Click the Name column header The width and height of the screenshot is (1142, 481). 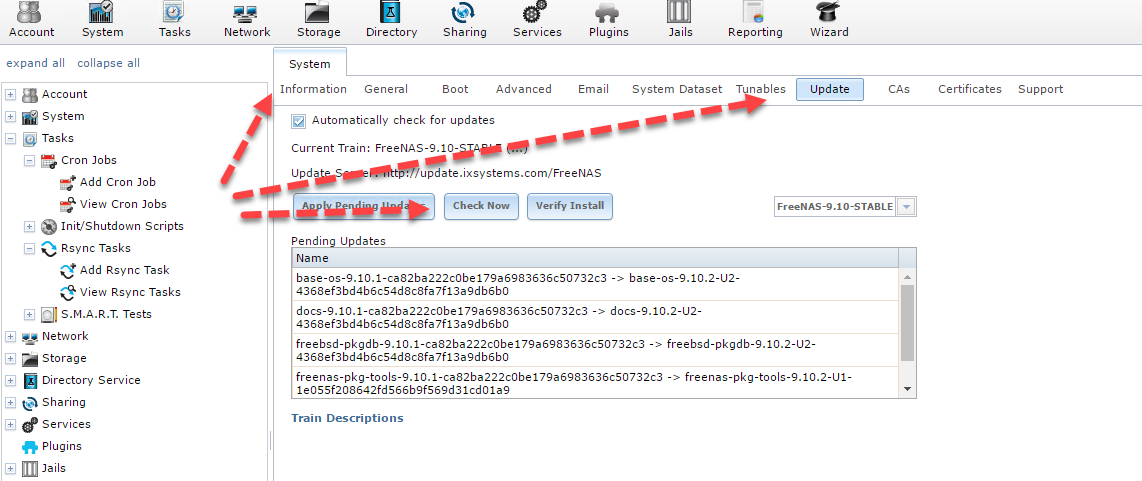(x=595, y=258)
